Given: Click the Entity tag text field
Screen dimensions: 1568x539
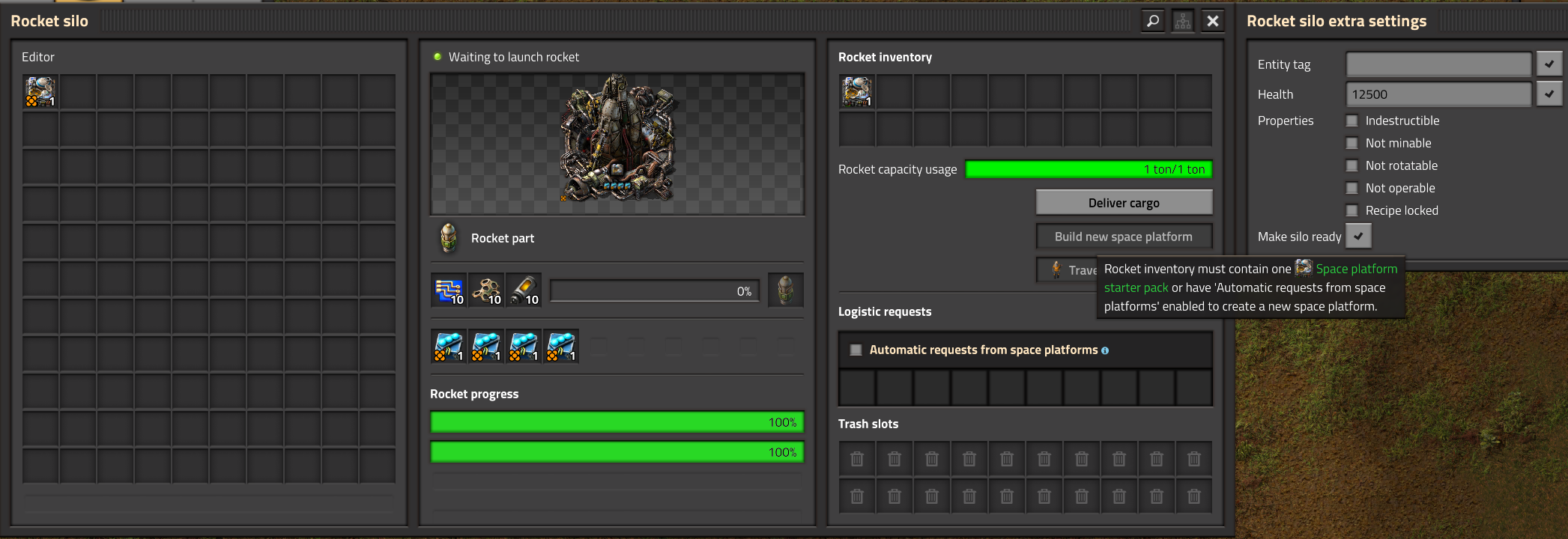Looking at the screenshot, I should point(1438,64).
